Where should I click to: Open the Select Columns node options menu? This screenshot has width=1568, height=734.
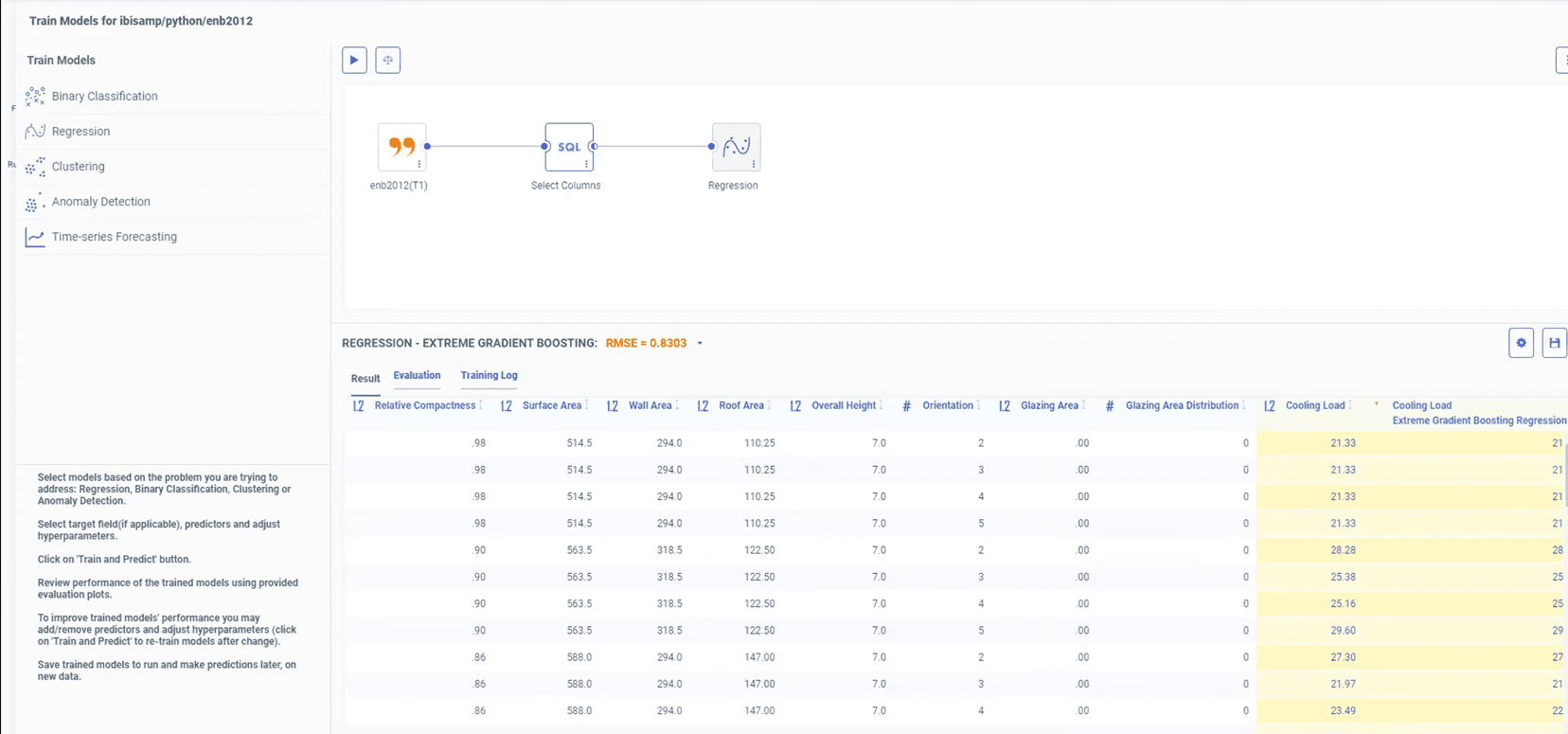tap(586, 164)
